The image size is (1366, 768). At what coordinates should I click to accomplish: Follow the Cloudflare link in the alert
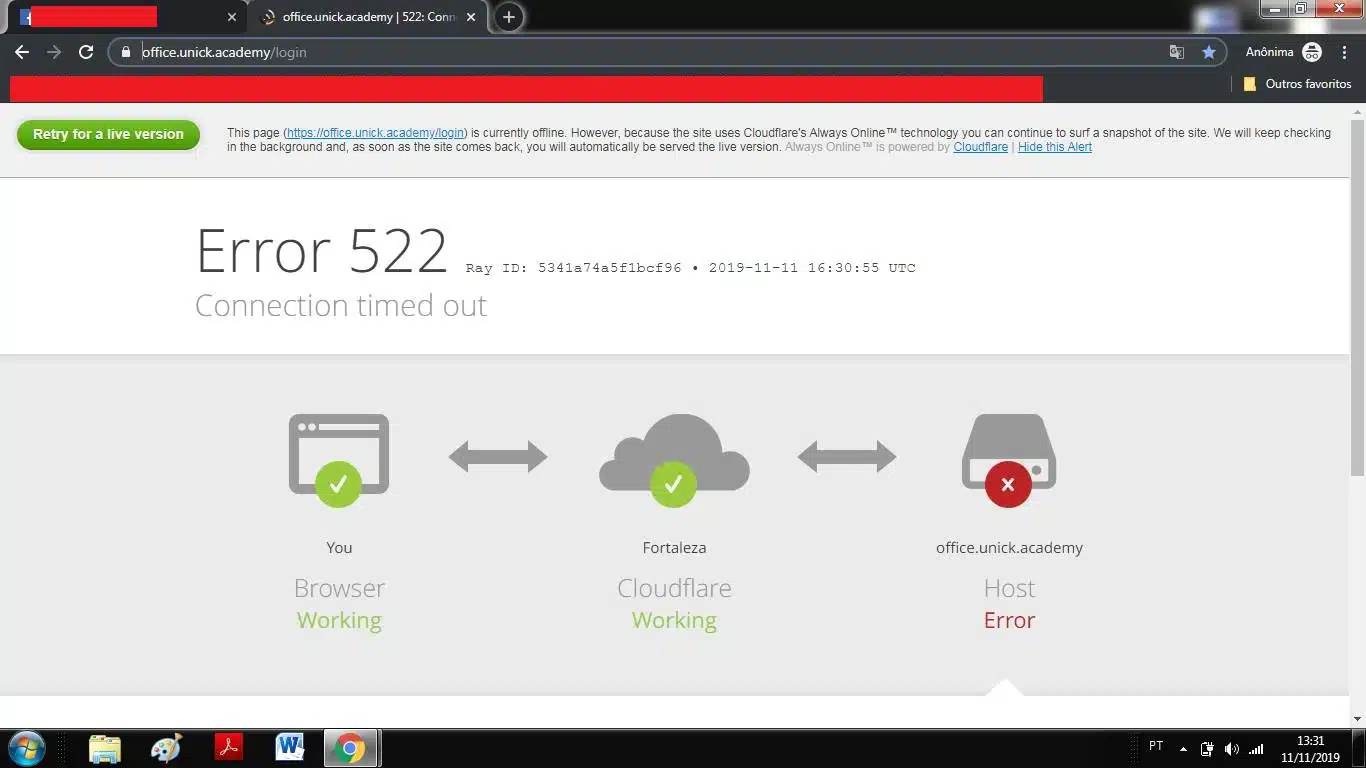(980, 147)
